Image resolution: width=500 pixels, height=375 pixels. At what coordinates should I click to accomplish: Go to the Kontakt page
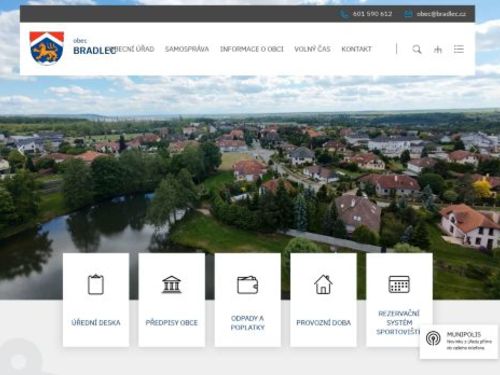click(x=356, y=49)
